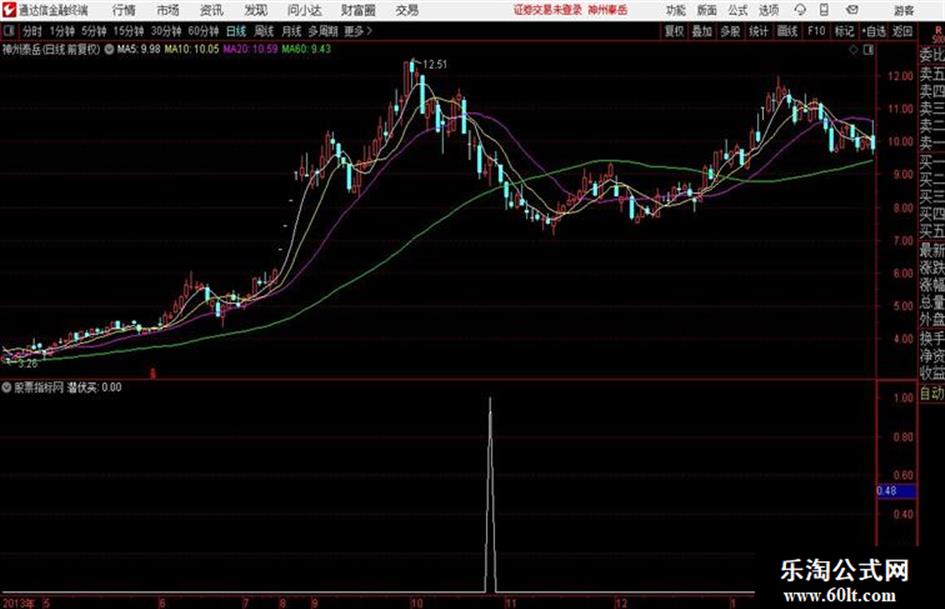The width and height of the screenshot is (945, 609).
Task: Open the 财富圈 menu
Action: [358, 10]
